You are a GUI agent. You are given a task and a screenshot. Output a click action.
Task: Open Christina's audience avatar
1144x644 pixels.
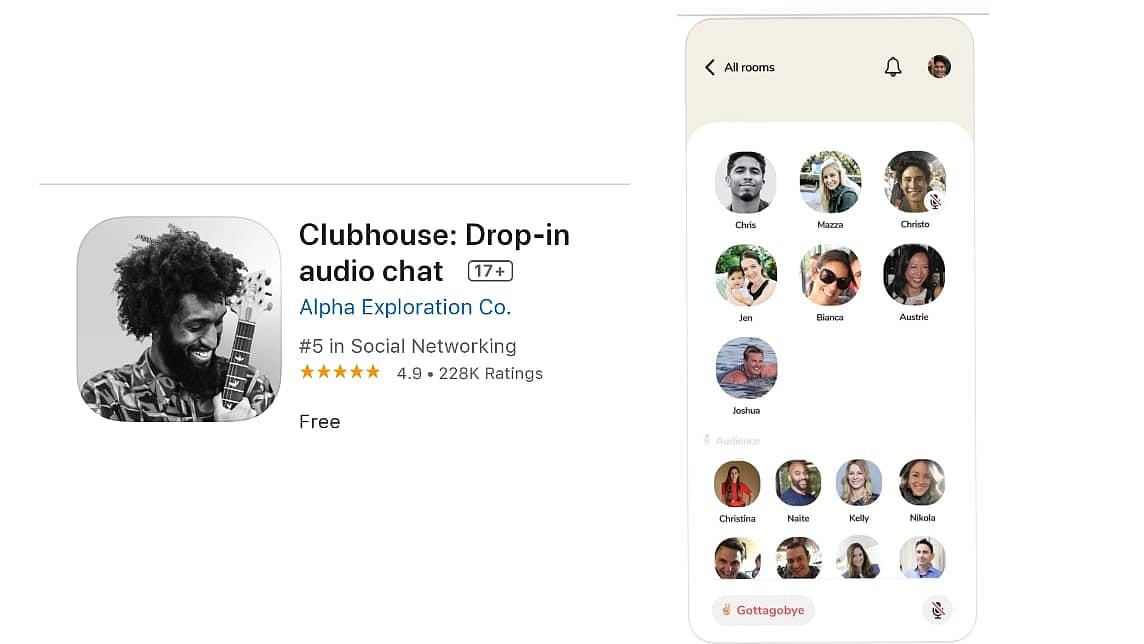tap(737, 483)
